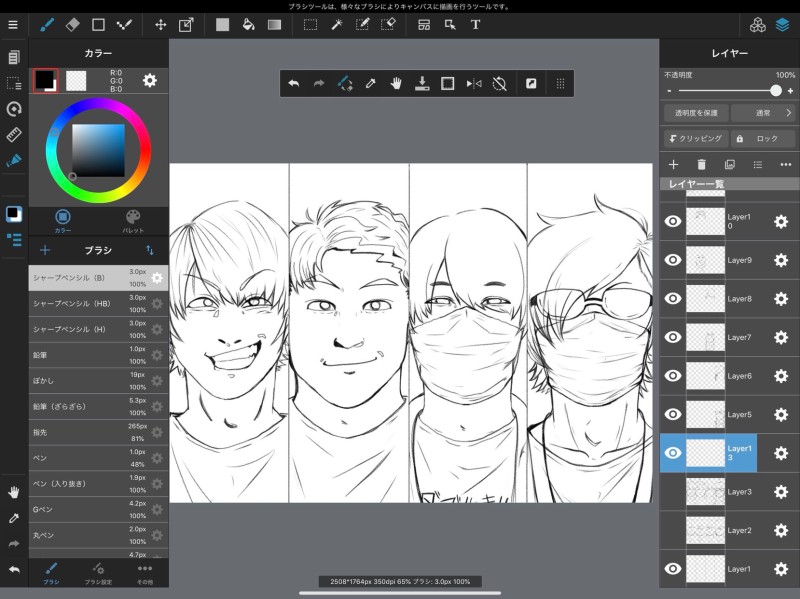Image resolution: width=800 pixels, height=599 pixels.
Task: Click Undo in the floating toolbar
Action: tap(293, 84)
